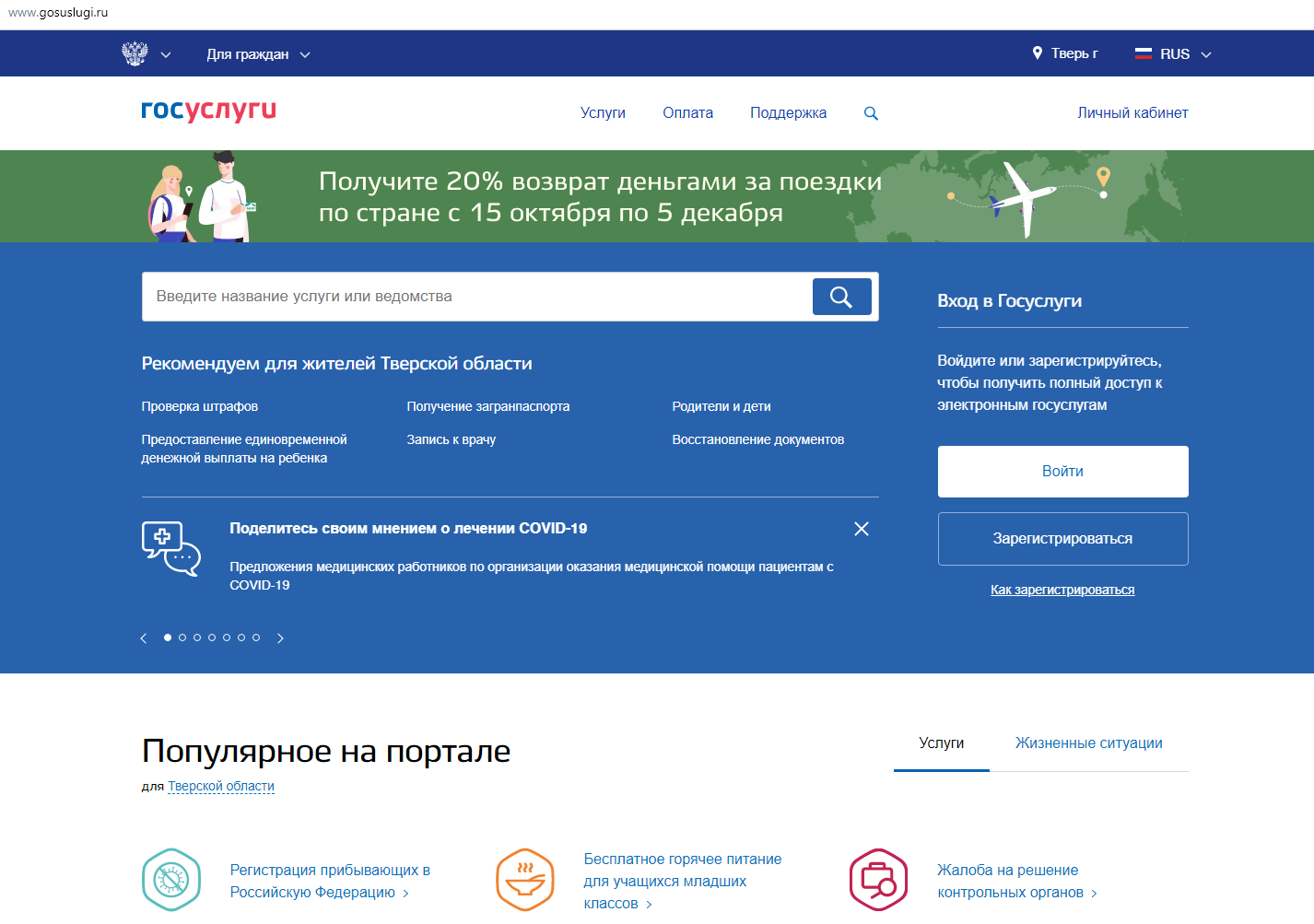Open the "Поддержка" menu item
Viewport: 1314px width, 924px height.
pyautogui.click(x=788, y=112)
